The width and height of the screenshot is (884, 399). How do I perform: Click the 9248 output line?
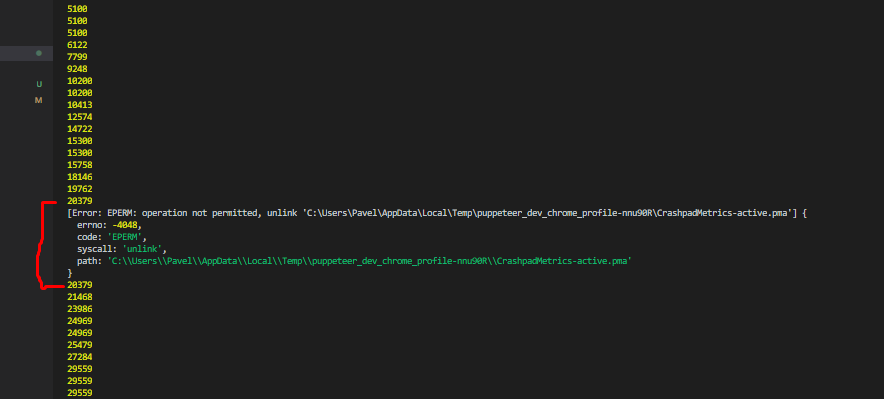point(77,69)
